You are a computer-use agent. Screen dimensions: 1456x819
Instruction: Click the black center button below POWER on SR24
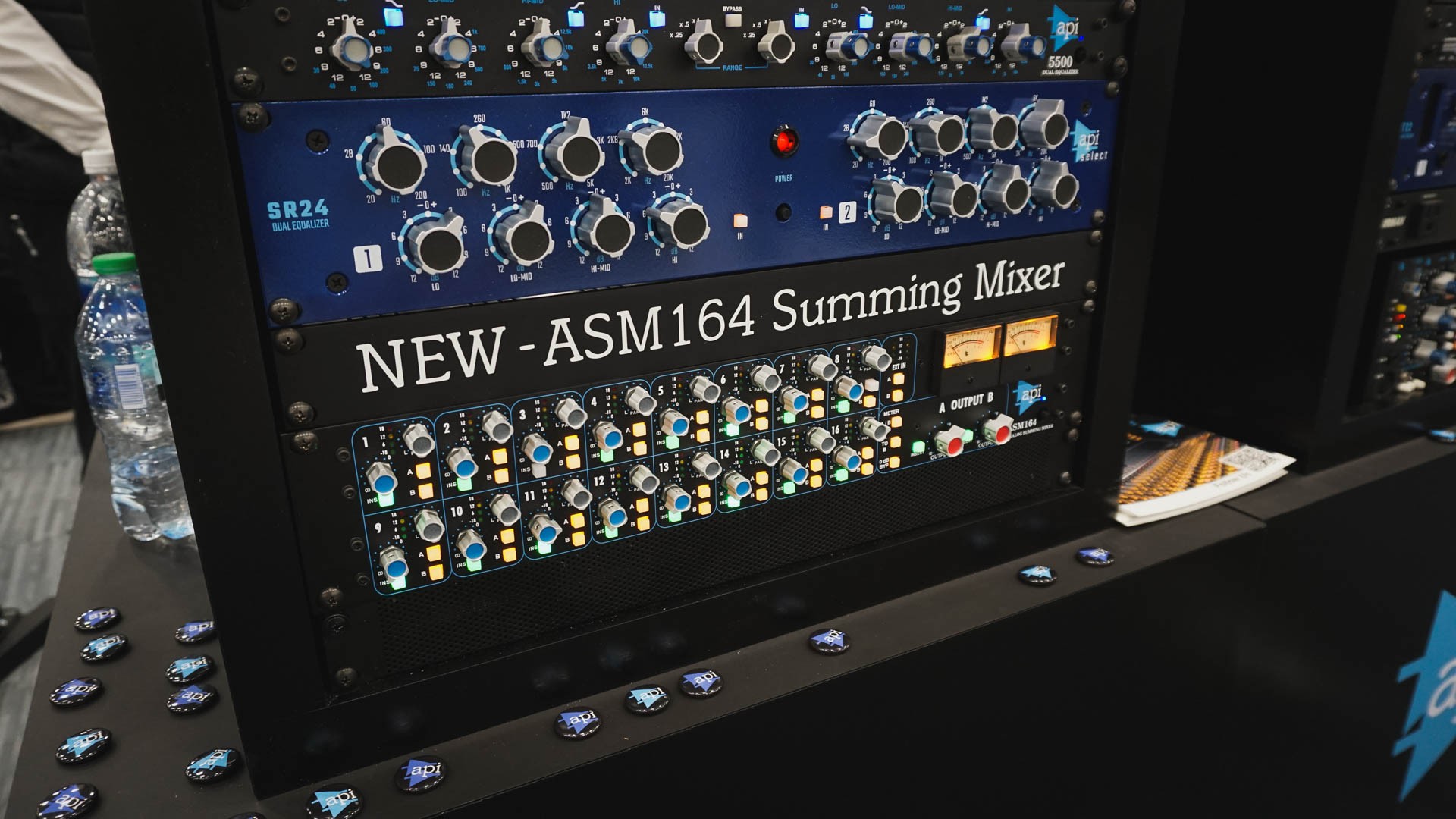[x=784, y=212]
